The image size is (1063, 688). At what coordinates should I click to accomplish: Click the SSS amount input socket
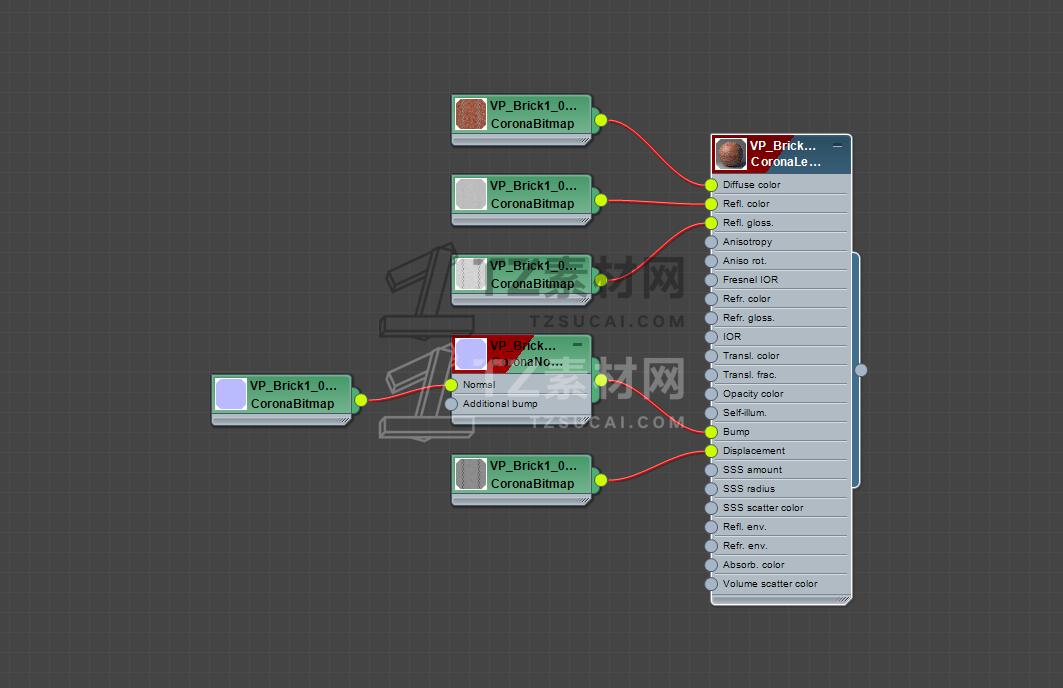coord(711,470)
